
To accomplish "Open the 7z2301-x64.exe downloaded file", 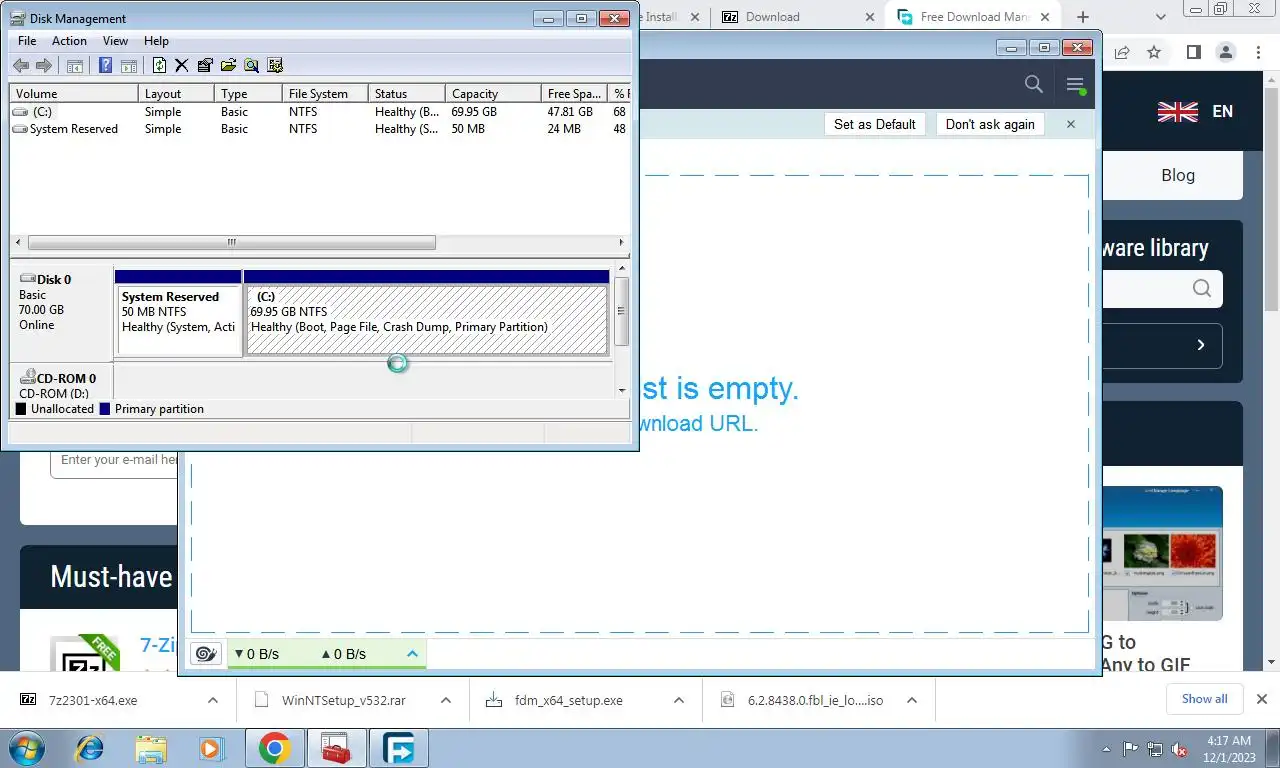I will pyautogui.click(x=92, y=700).
